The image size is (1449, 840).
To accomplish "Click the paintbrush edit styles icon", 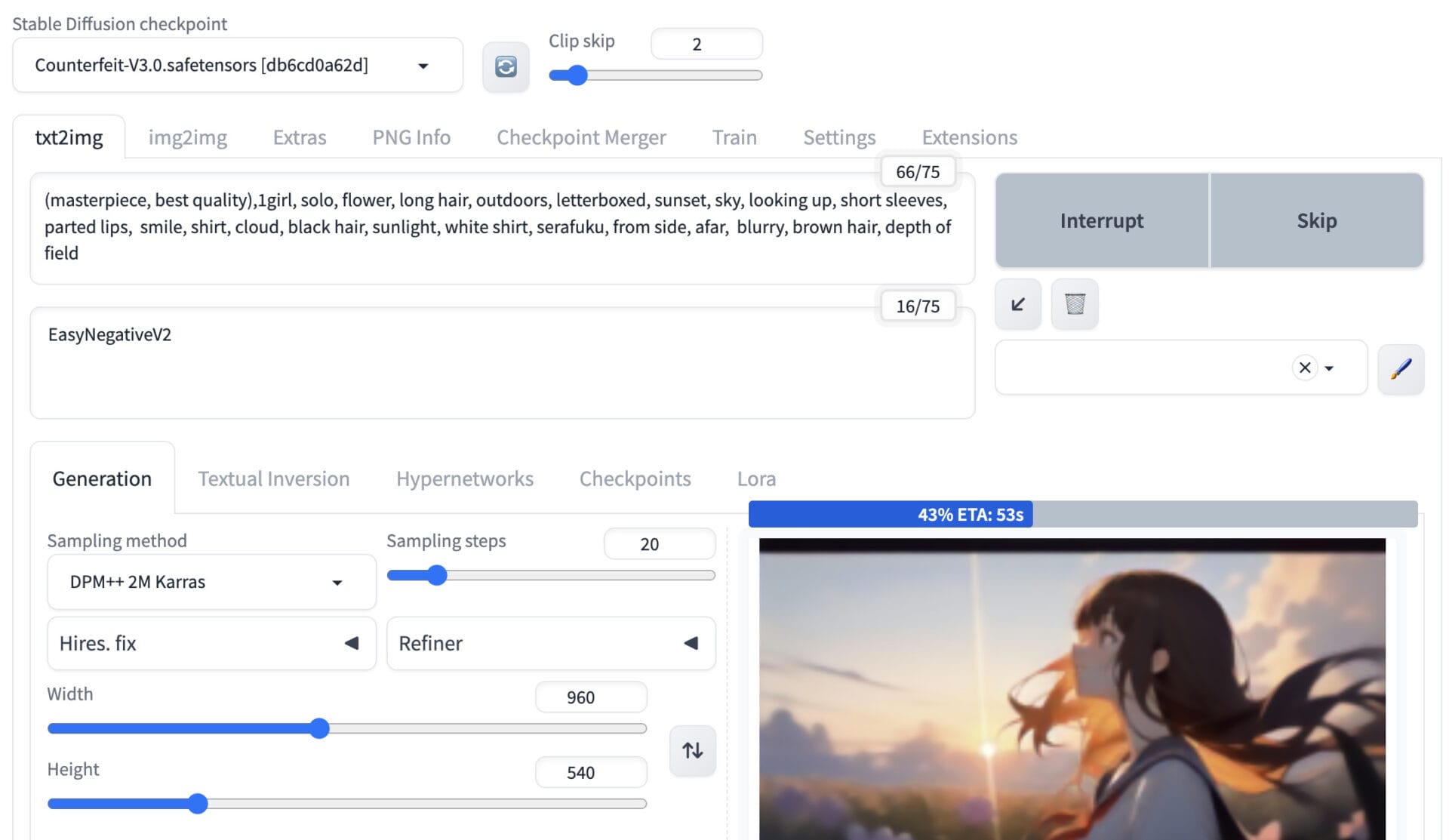I will (x=1401, y=368).
